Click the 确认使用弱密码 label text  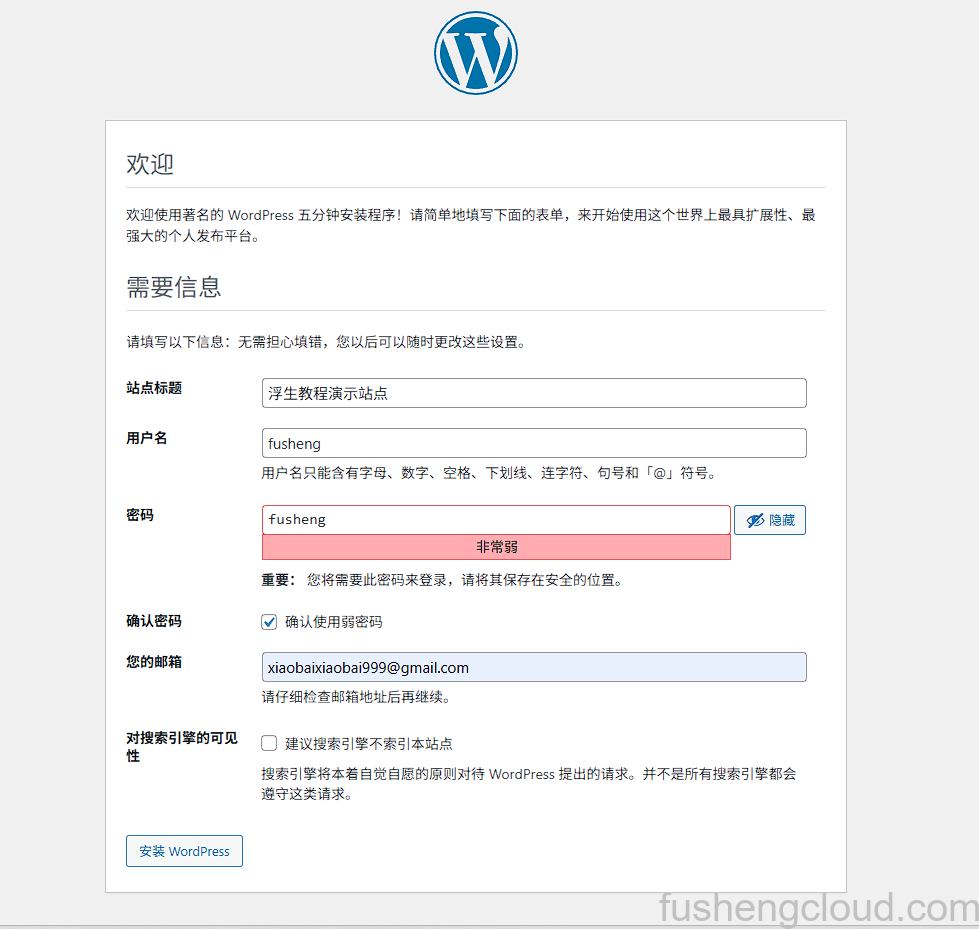tap(333, 622)
